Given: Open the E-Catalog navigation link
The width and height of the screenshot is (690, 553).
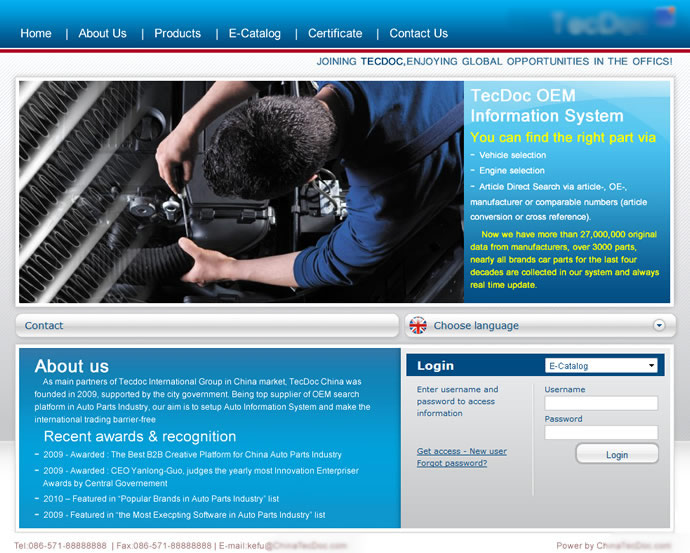Looking at the screenshot, I should coord(255,33).
